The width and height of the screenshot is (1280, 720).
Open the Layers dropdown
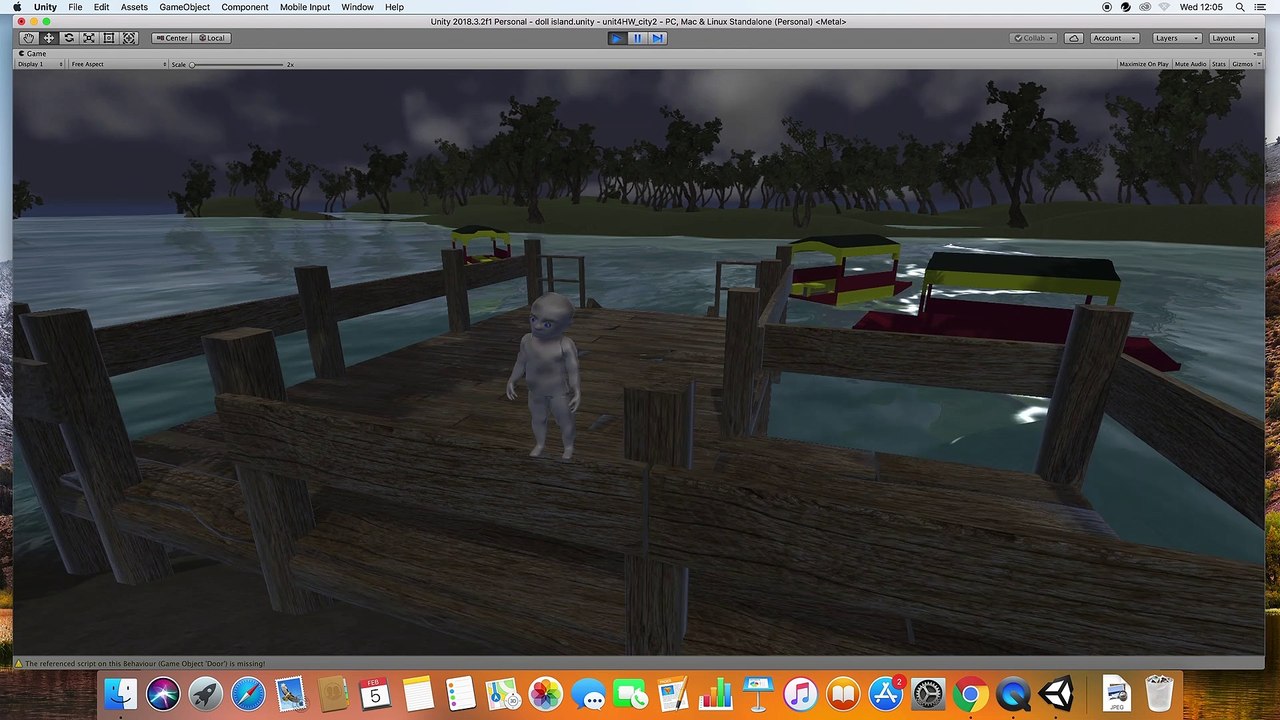pos(1176,38)
